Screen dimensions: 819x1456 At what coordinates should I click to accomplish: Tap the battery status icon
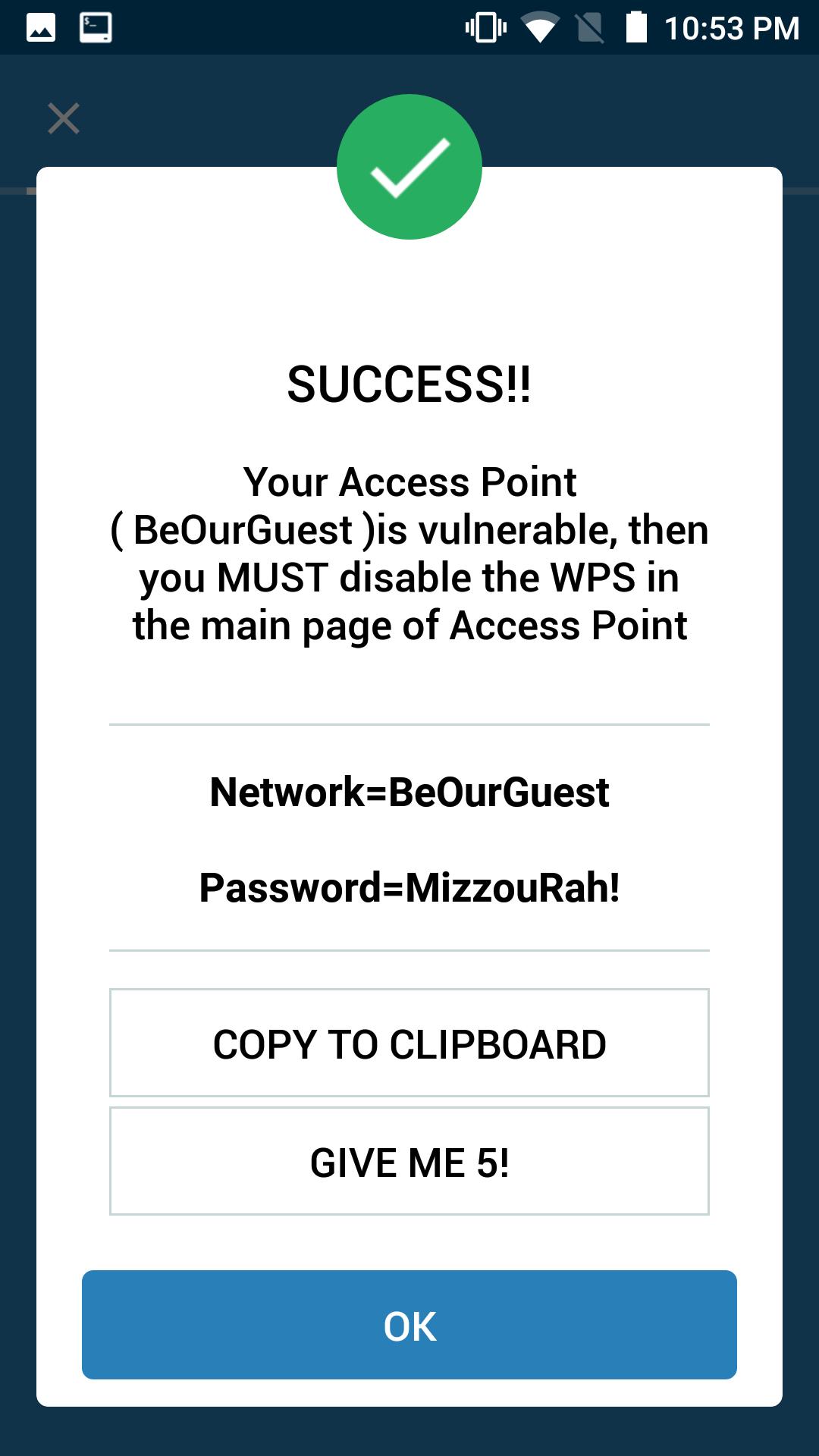click(636, 27)
